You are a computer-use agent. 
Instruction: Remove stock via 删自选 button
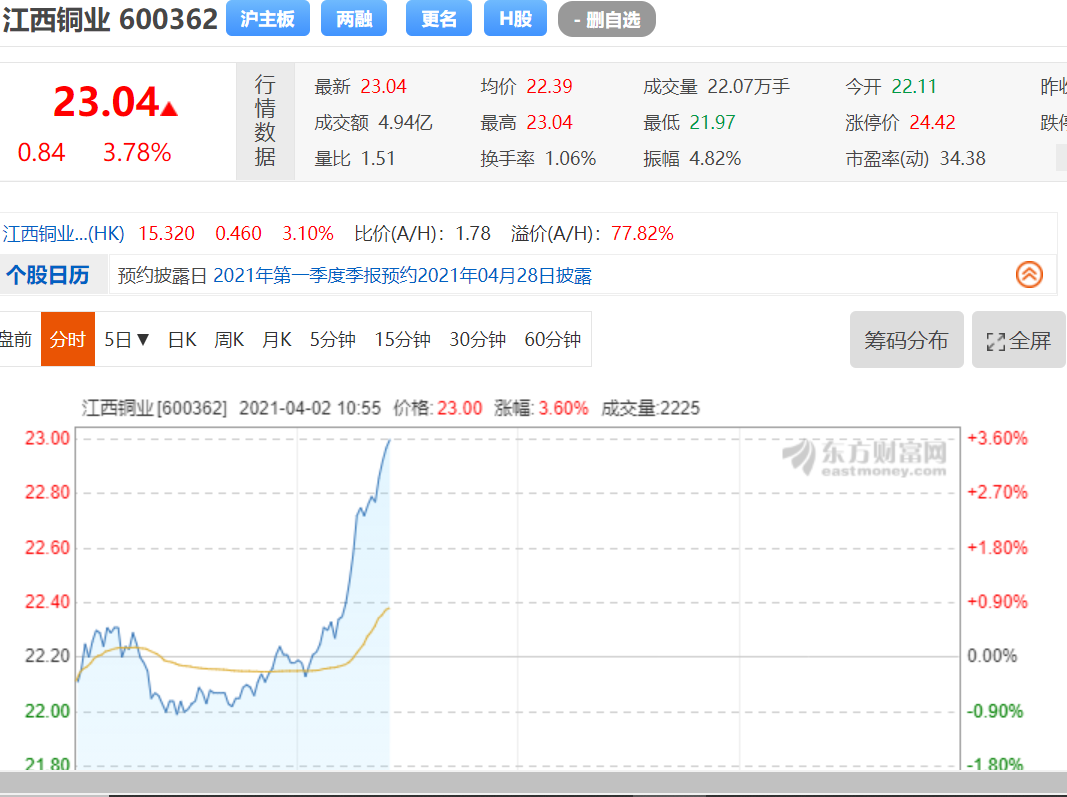pyautogui.click(x=606, y=19)
